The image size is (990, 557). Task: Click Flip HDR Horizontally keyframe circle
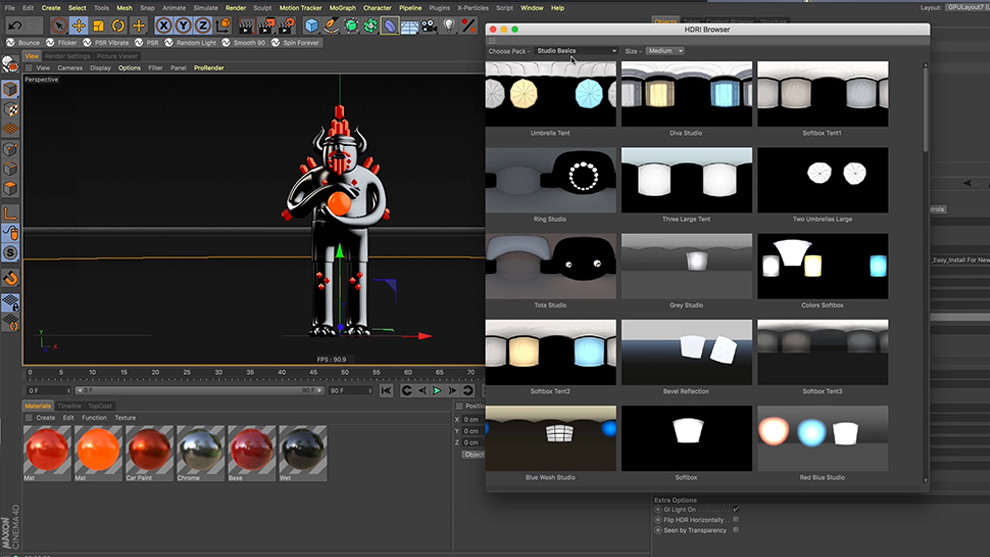point(658,520)
